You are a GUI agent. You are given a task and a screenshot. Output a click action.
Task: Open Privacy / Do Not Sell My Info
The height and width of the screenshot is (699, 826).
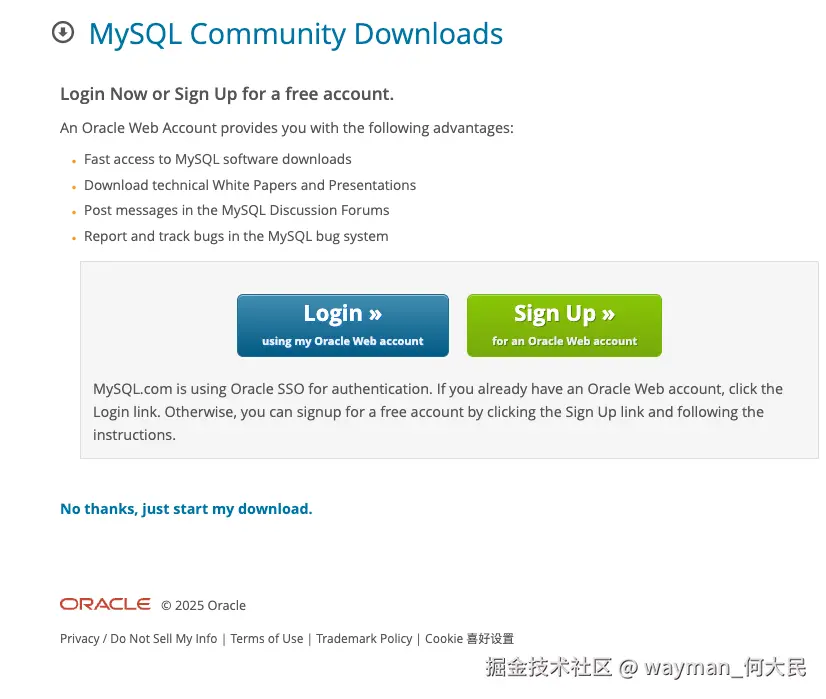click(x=139, y=638)
